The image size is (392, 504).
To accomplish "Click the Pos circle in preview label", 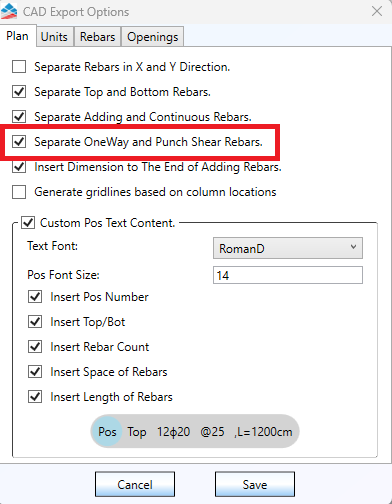I will (107, 432).
